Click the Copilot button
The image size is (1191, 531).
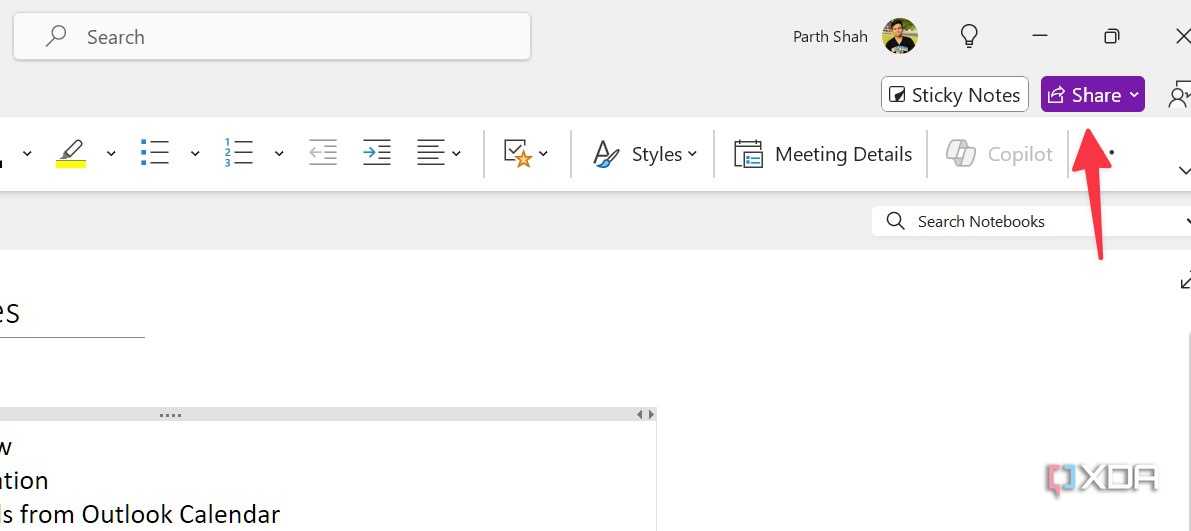tap(999, 154)
